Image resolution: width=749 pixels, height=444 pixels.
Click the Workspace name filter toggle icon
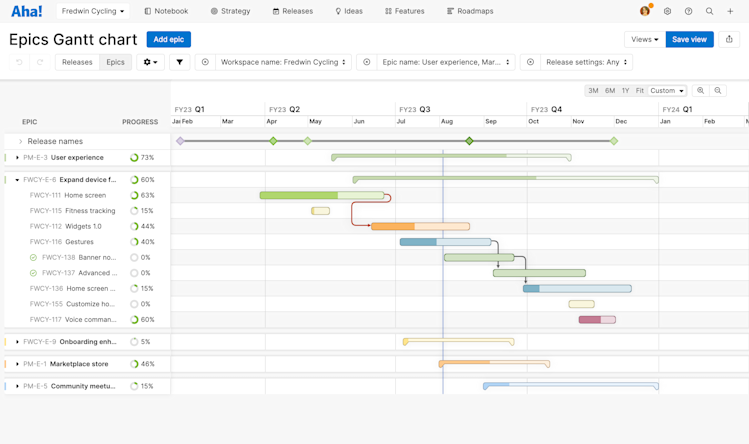pyautogui.click(x=205, y=62)
